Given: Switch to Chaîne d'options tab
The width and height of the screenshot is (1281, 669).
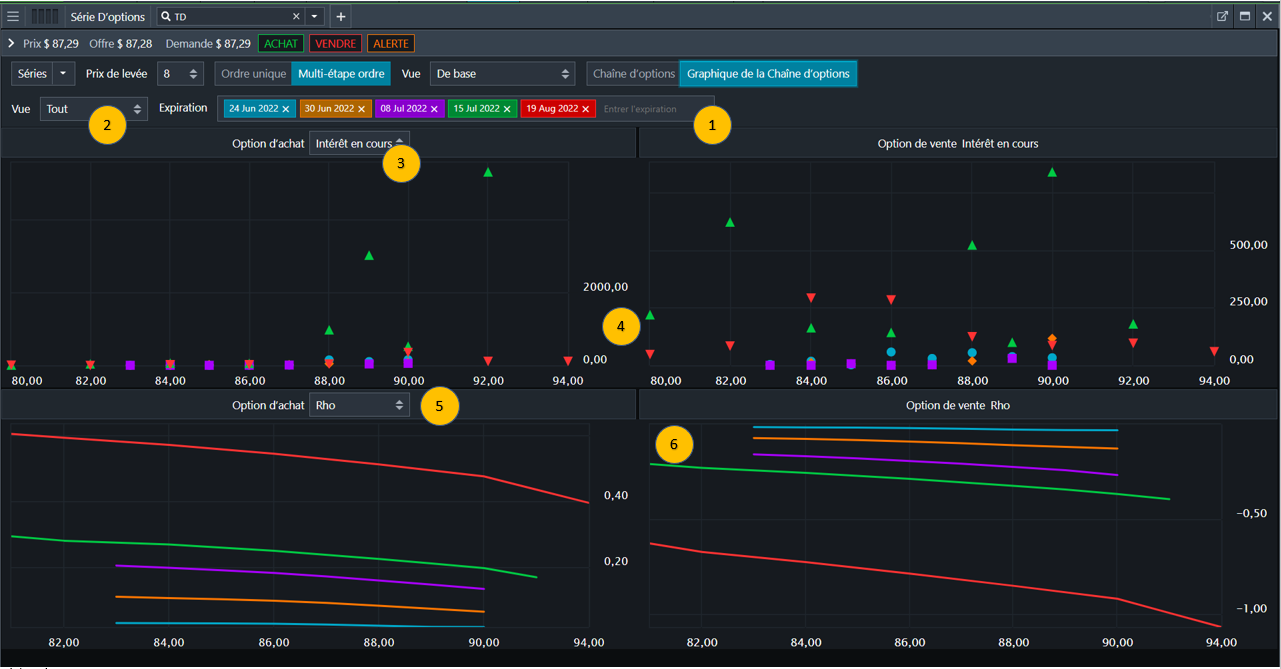Looking at the screenshot, I should click(x=634, y=74).
